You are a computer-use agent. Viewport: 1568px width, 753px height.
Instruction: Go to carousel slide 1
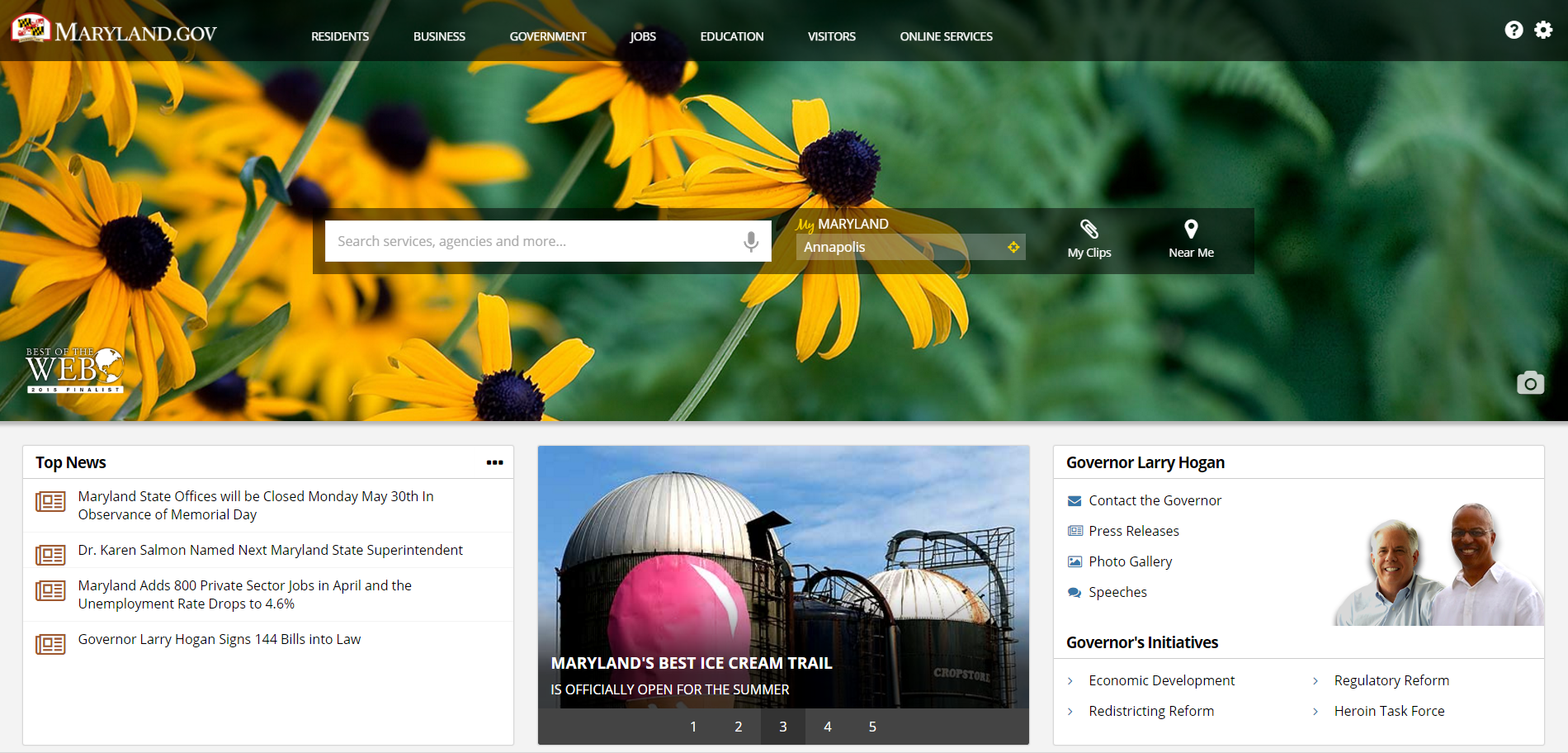pos(693,727)
